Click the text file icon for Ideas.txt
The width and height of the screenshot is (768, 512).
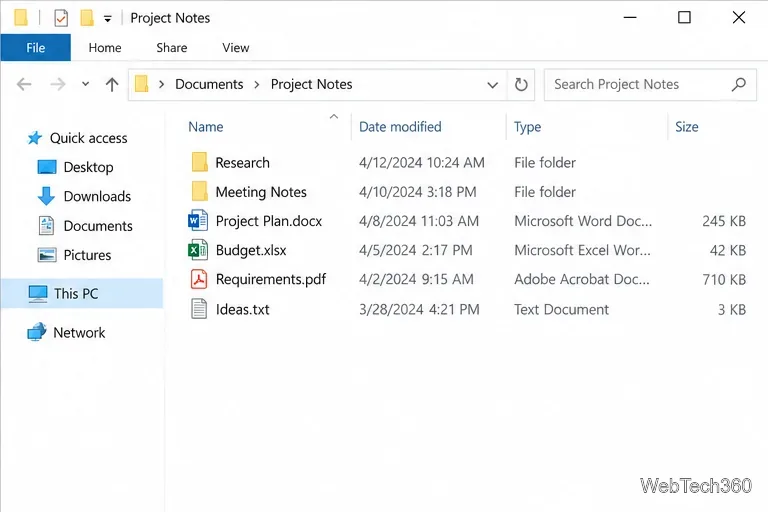pos(199,309)
